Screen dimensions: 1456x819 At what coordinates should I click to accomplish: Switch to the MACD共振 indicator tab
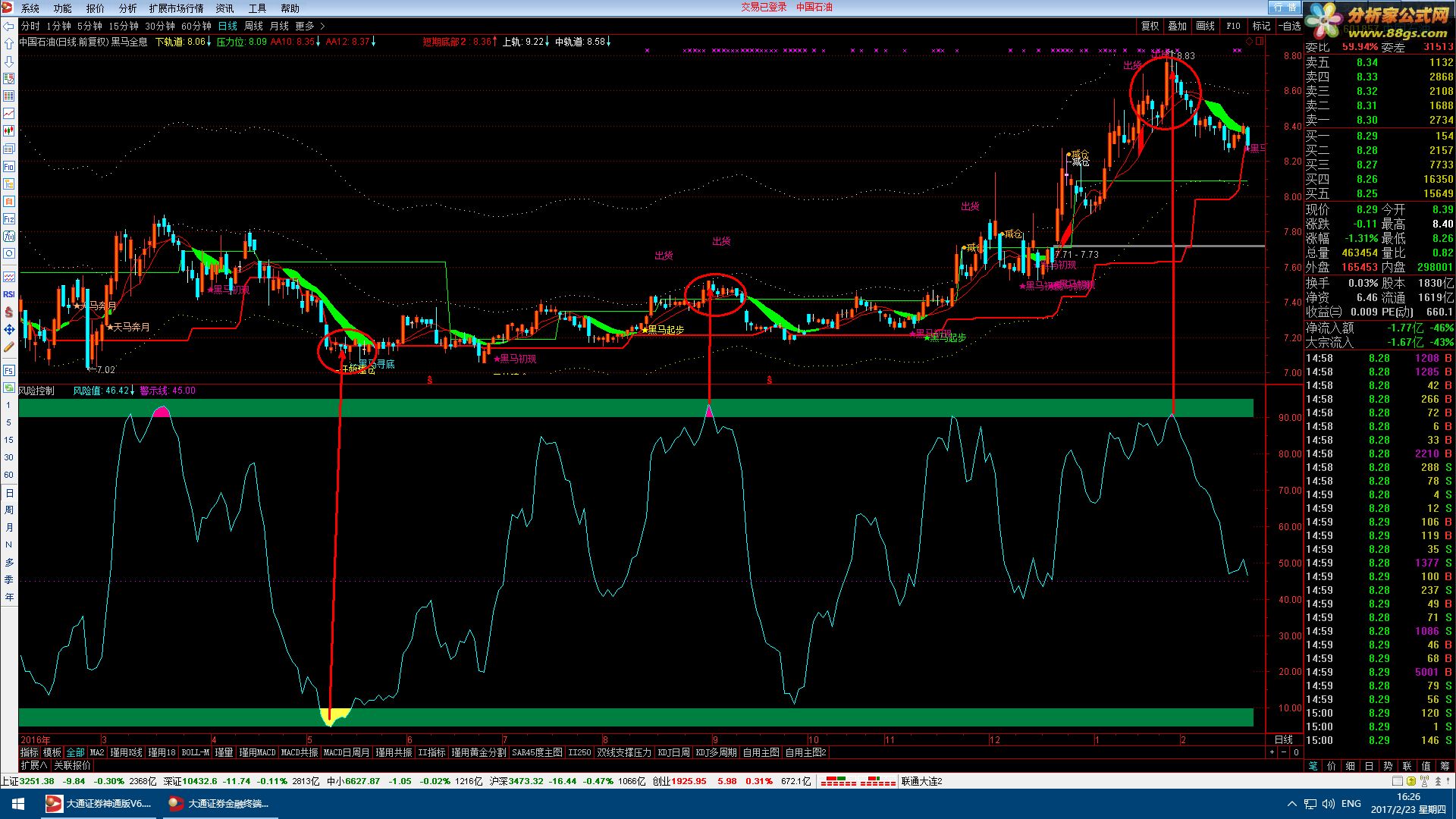[x=300, y=752]
